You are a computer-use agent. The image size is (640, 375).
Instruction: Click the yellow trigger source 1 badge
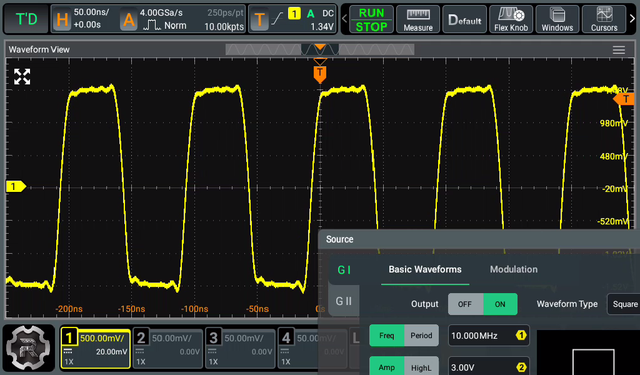coord(294,13)
